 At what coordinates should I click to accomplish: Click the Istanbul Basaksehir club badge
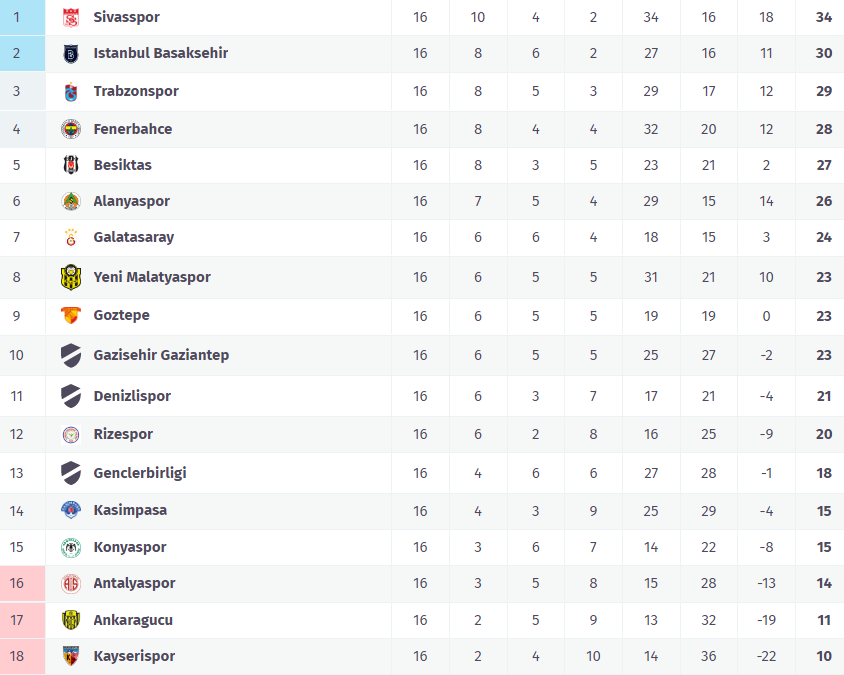point(70,53)
